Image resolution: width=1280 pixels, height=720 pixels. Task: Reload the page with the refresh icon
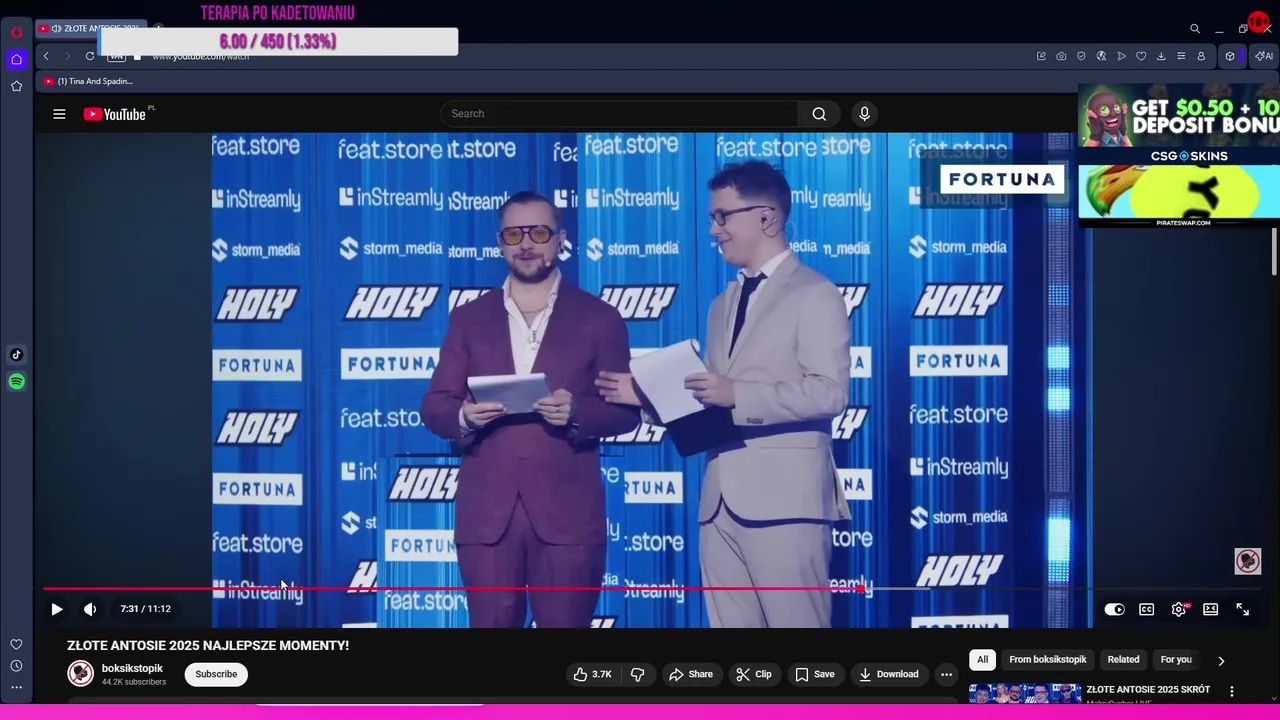pyautogui.click(x=90, y=56)
